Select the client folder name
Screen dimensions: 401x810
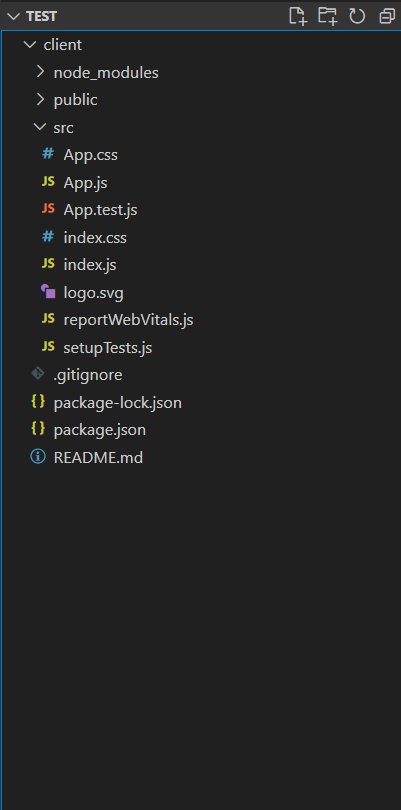(x=63, y=45)
